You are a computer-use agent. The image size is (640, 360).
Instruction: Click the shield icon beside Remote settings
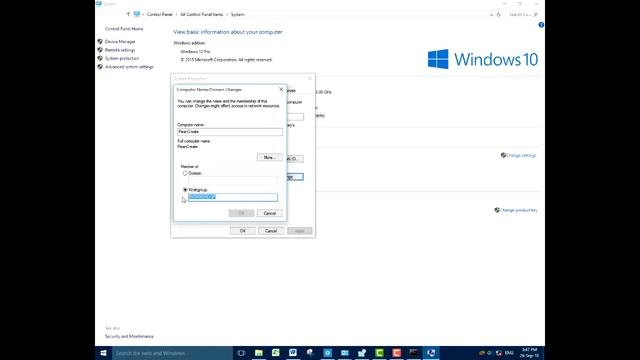(100, 50)
